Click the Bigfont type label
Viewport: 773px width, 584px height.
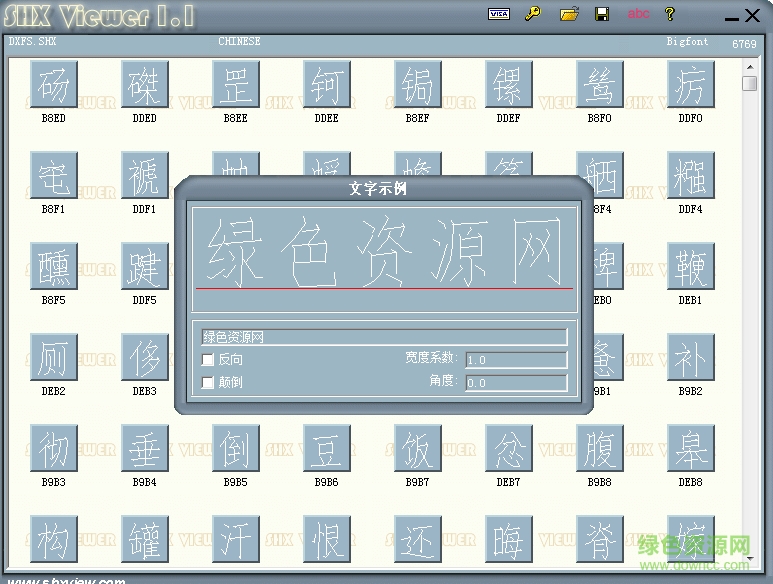click(687, 41)
